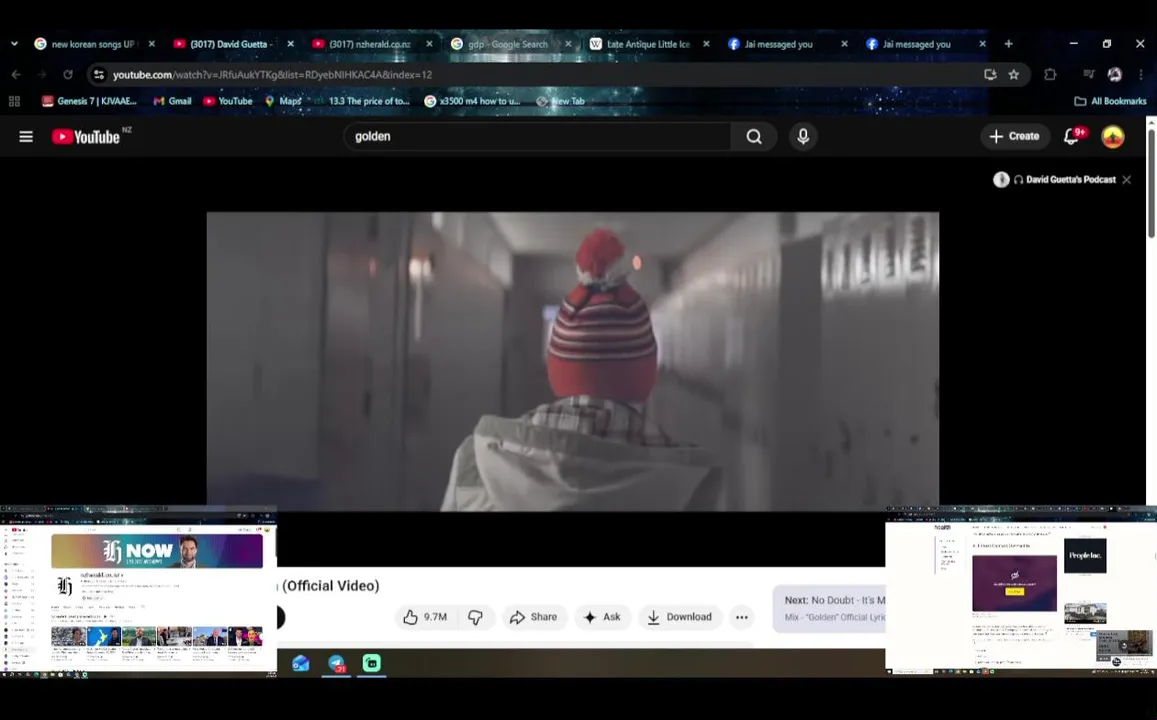Open Chrome apps grid shortcut
This screenshot has height=720, width=1157.
pos(14,101)
